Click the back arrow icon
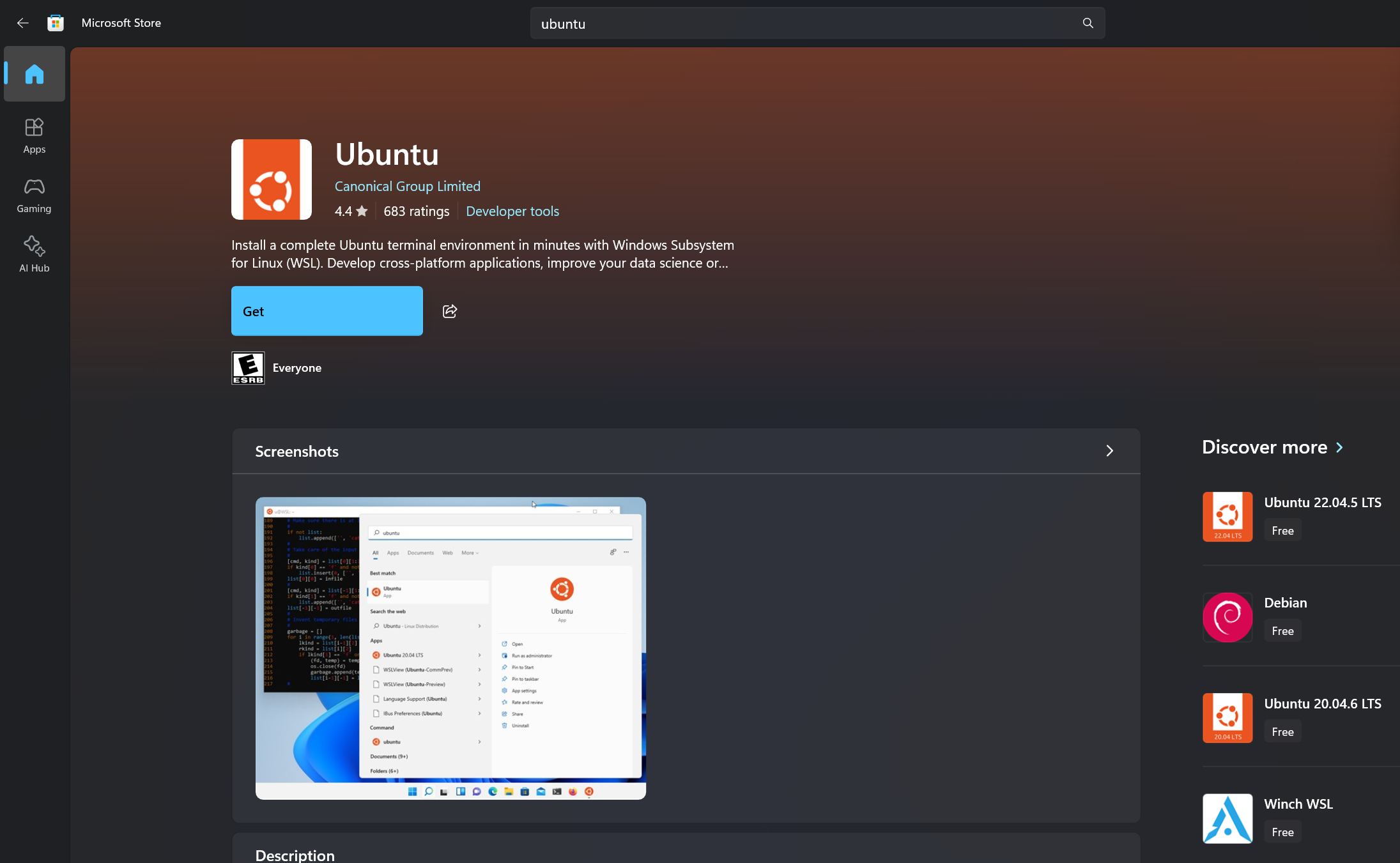 [x=23, y=23]
